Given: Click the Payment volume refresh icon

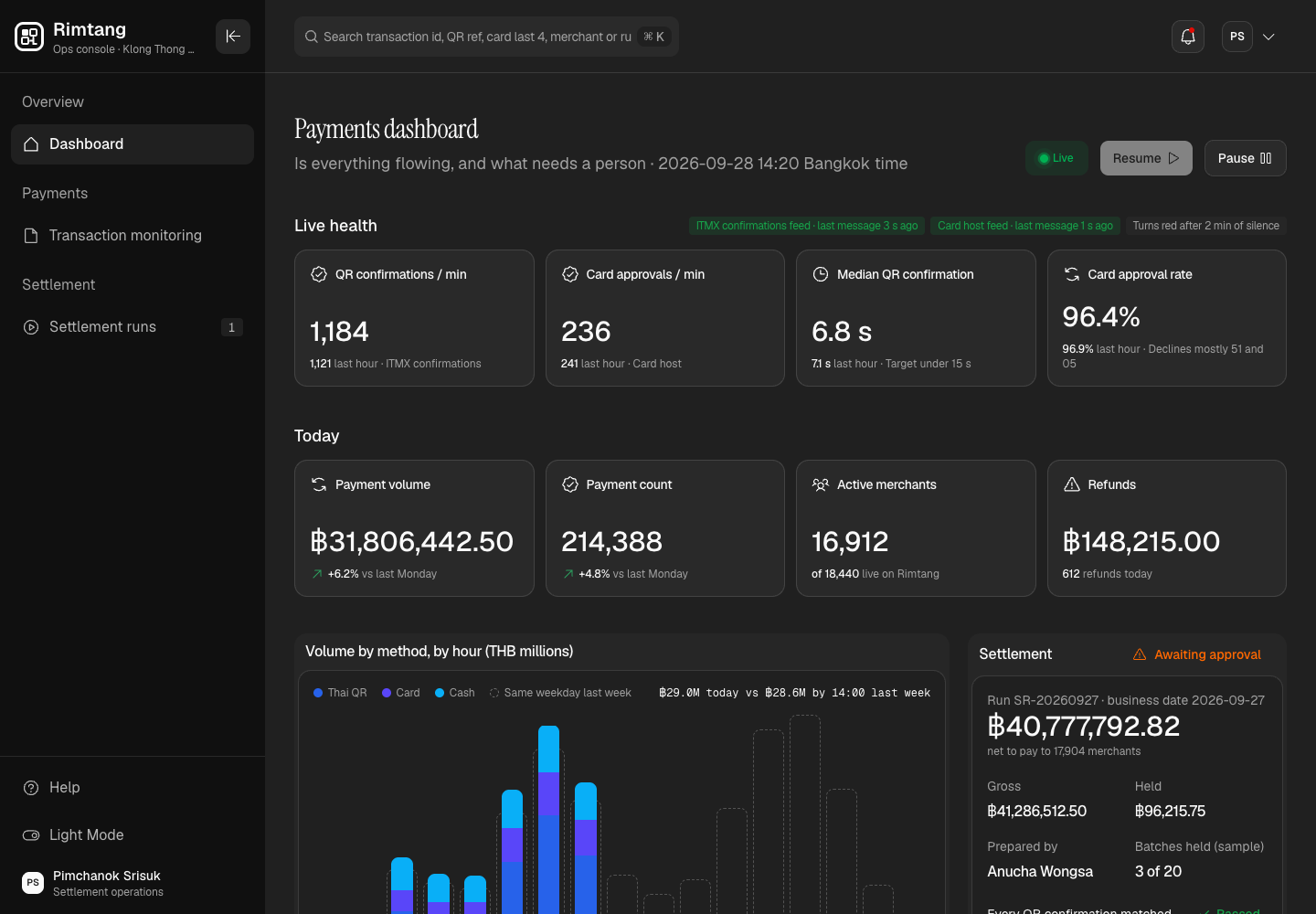Looking at the screenshot, I should [319, 484].
